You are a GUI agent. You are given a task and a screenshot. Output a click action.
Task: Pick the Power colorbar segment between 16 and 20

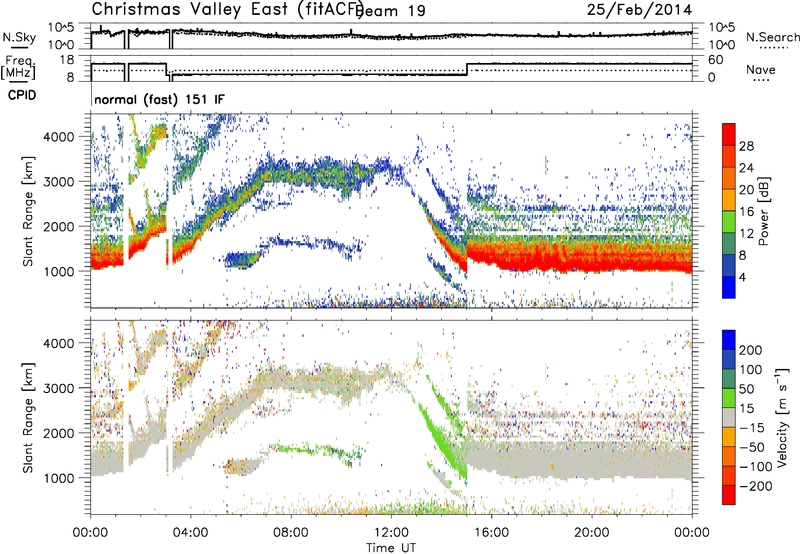pos(729,200)
